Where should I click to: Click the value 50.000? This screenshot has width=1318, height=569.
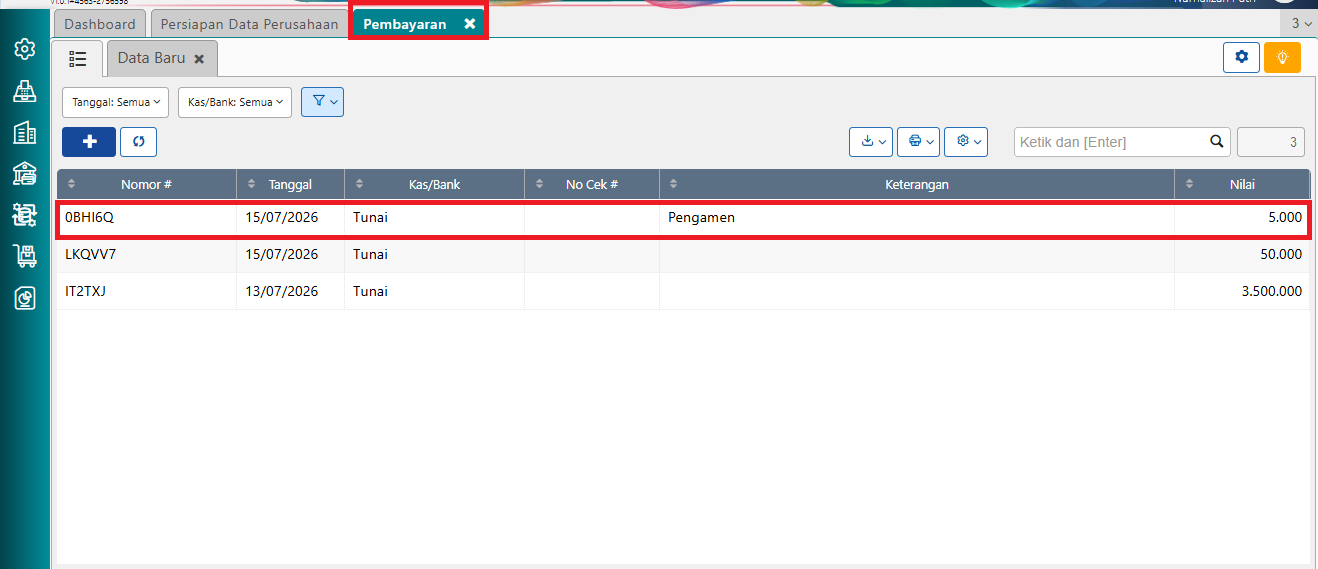1281,254
